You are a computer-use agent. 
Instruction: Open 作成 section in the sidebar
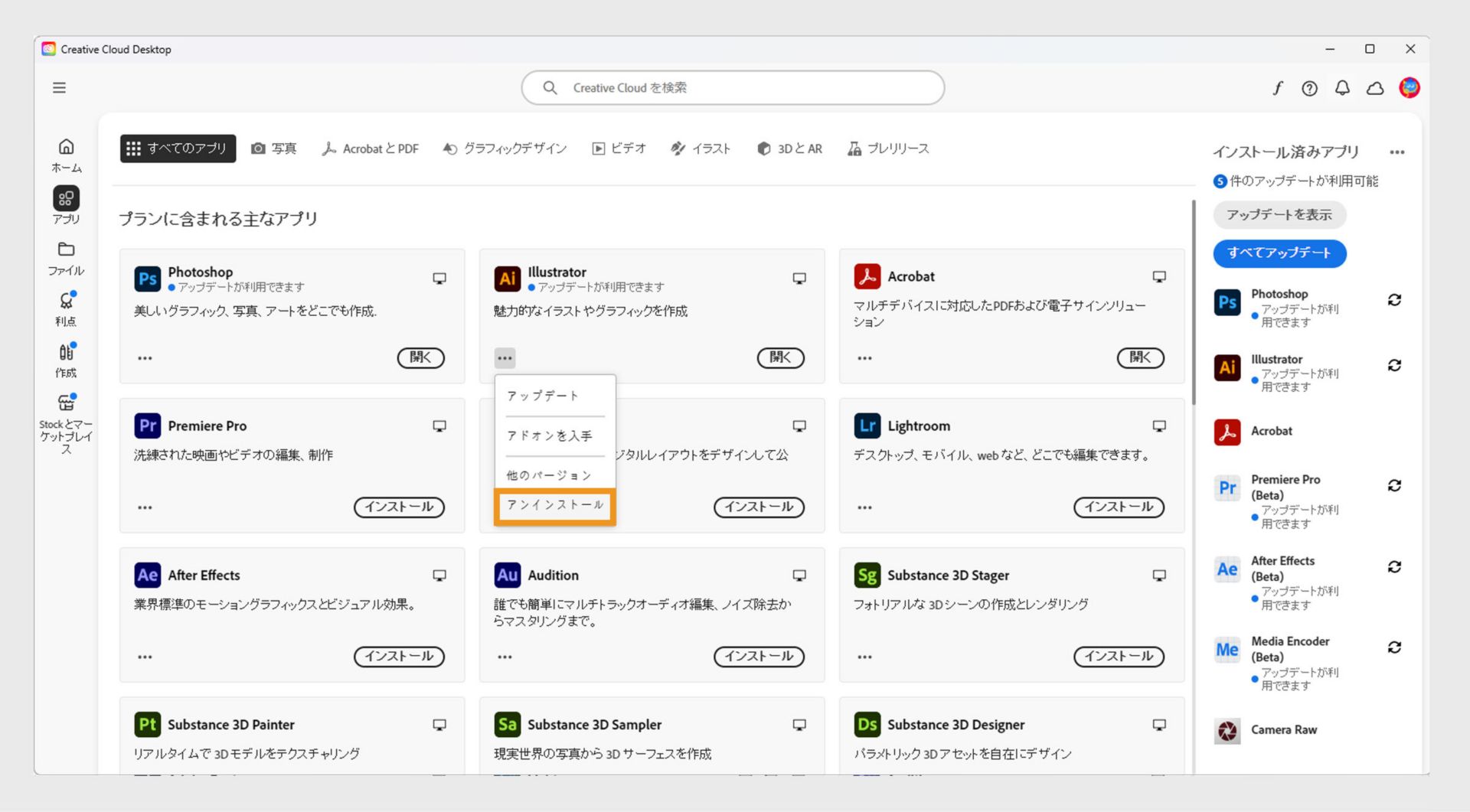click(67, 360)
